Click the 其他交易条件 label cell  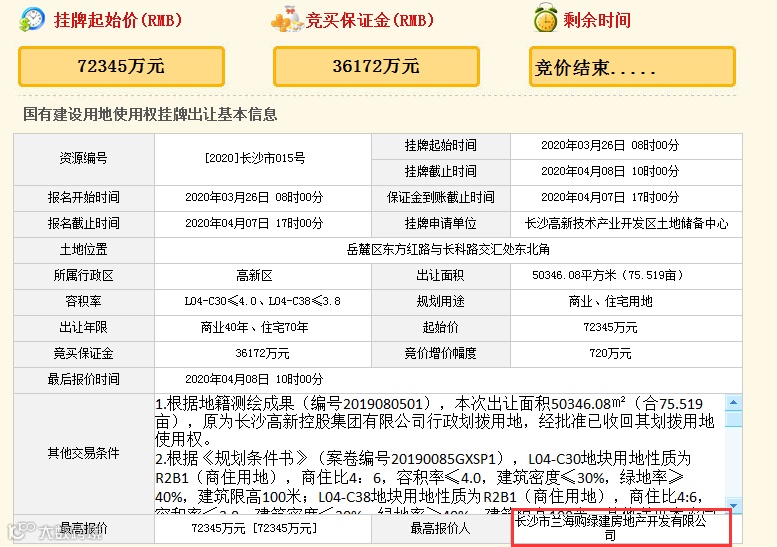pyautogui.click(x=84, y=453)
